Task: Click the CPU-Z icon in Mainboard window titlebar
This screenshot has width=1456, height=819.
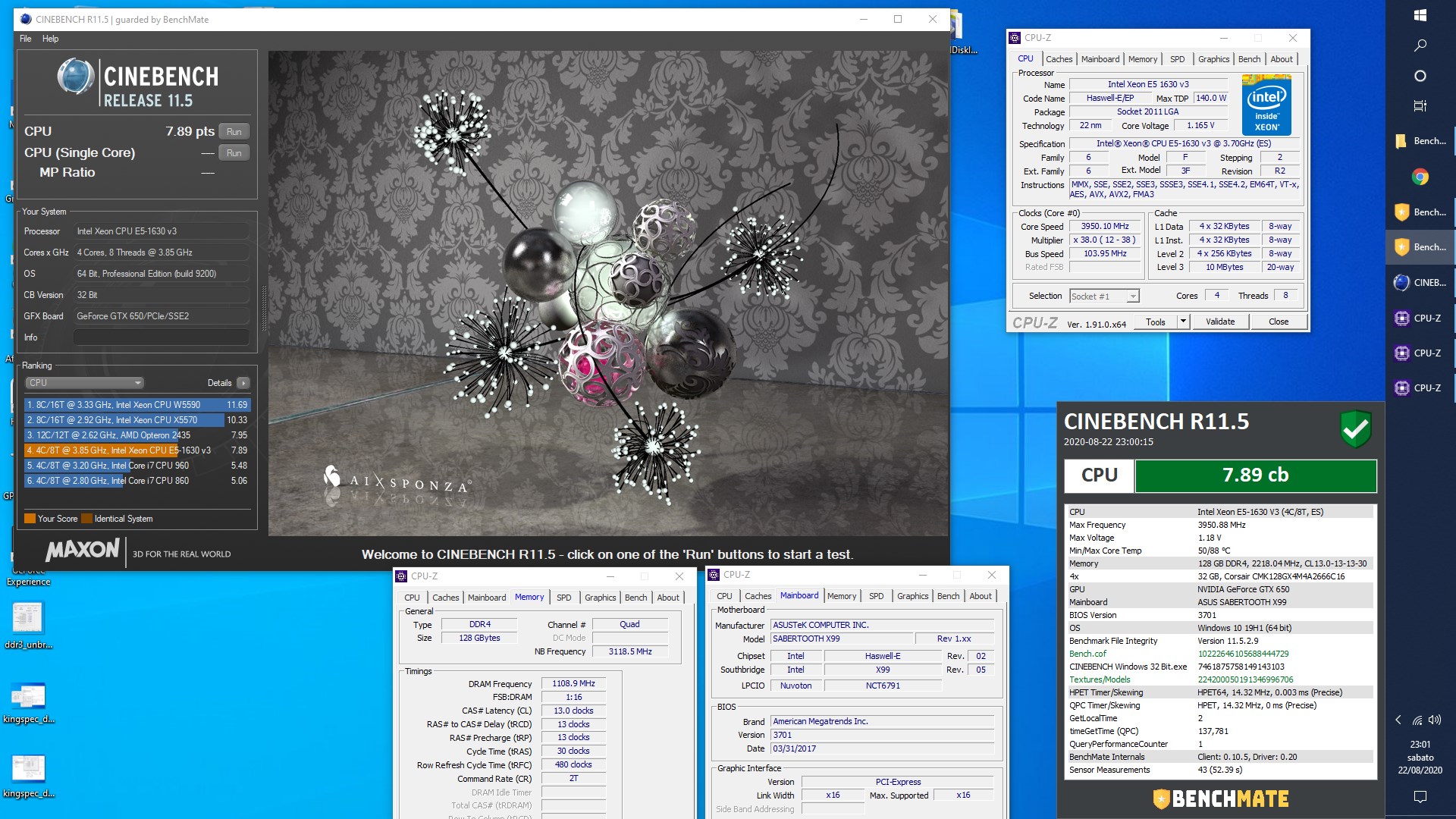Action: pos(714,575)
